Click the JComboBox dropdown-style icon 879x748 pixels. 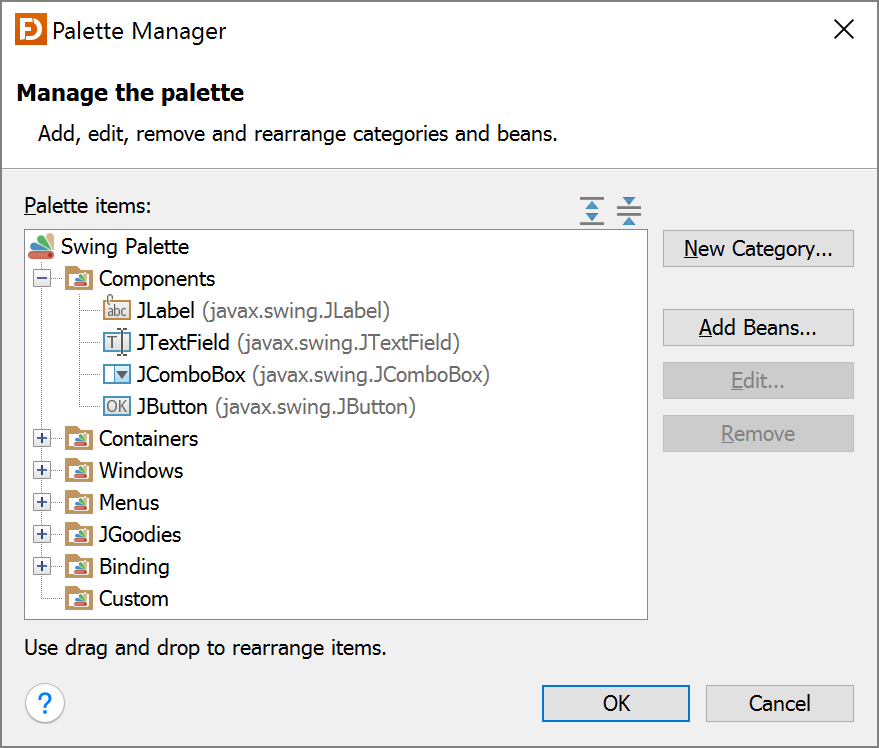116,374
